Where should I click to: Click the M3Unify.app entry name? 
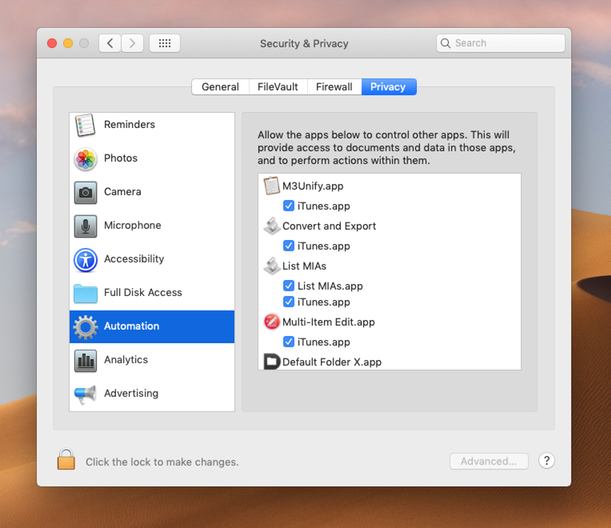click(313, 186)
